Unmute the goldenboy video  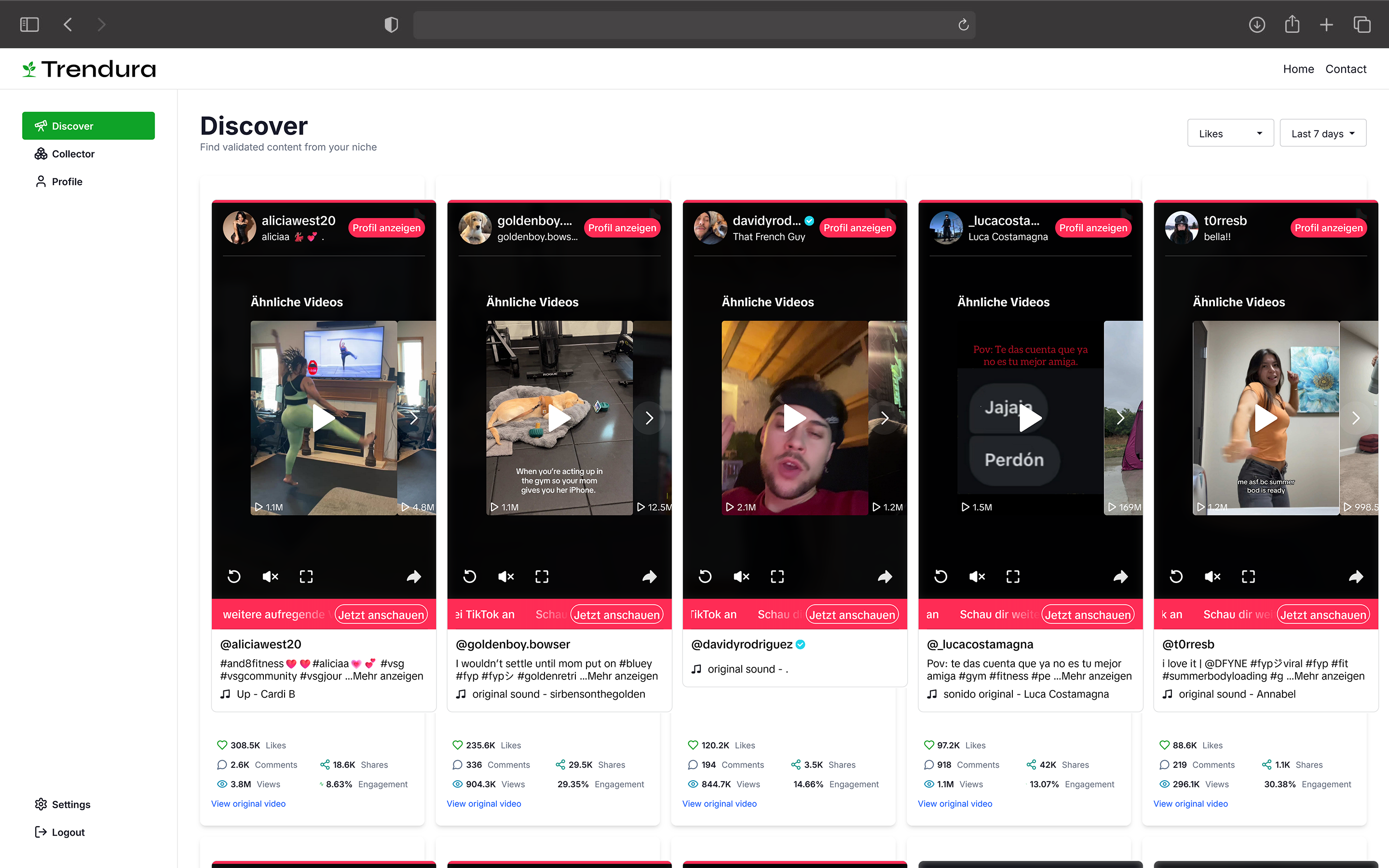(x=506, y=576)
